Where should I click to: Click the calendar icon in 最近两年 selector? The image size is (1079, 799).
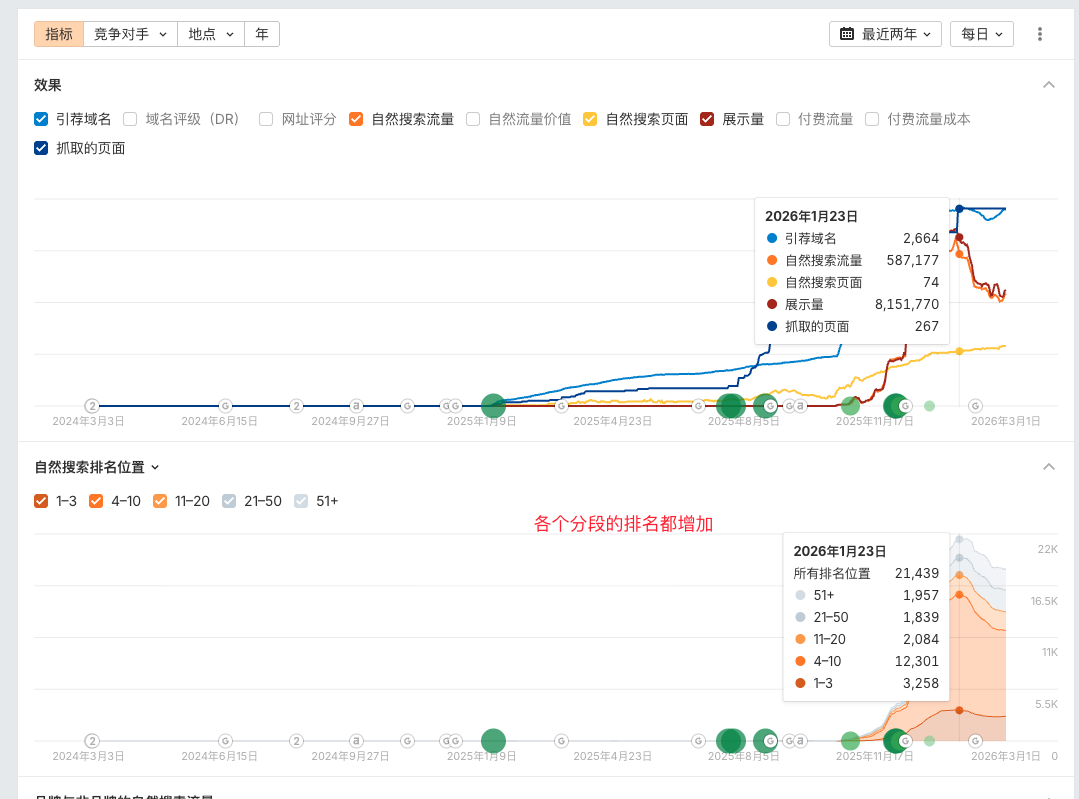(847, 34)
